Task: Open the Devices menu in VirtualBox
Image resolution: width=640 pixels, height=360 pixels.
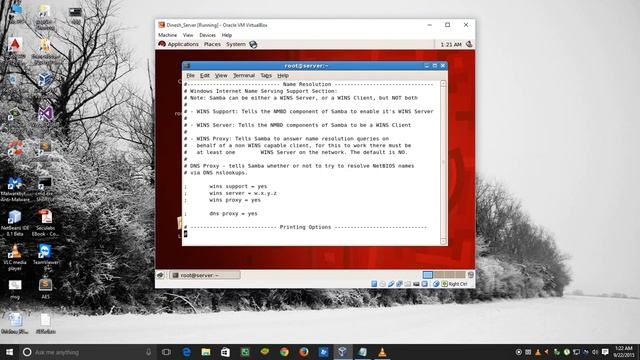Action: point(207,35)
